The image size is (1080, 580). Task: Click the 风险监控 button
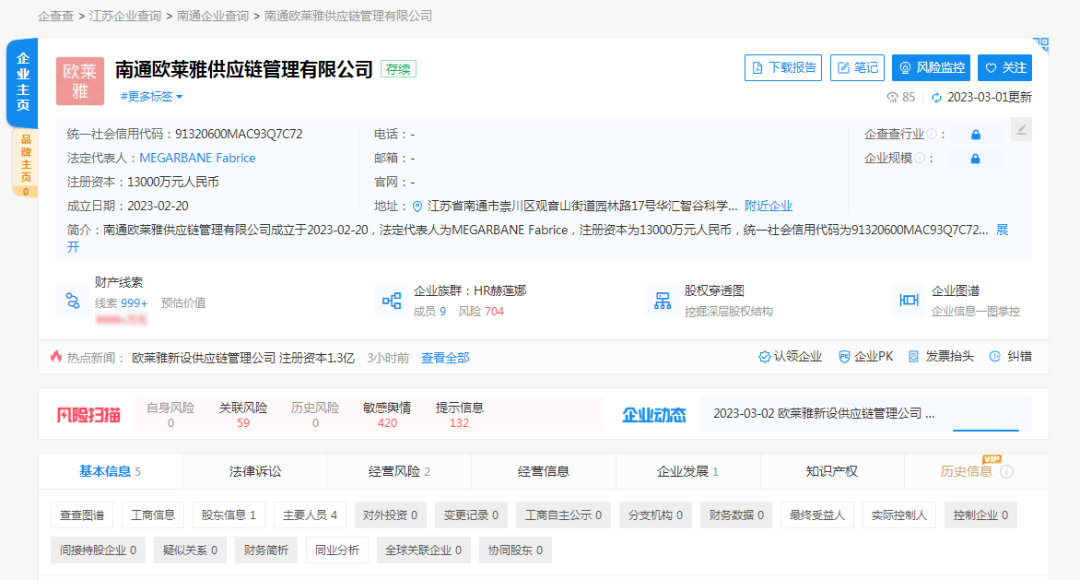(931, 68)
